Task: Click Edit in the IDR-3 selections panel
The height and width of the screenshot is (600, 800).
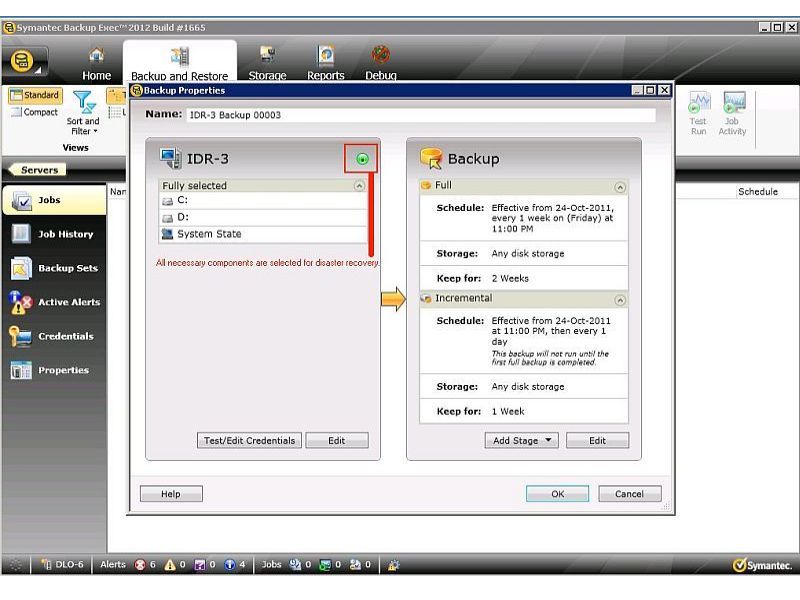Action: click(x=337, y=440)
